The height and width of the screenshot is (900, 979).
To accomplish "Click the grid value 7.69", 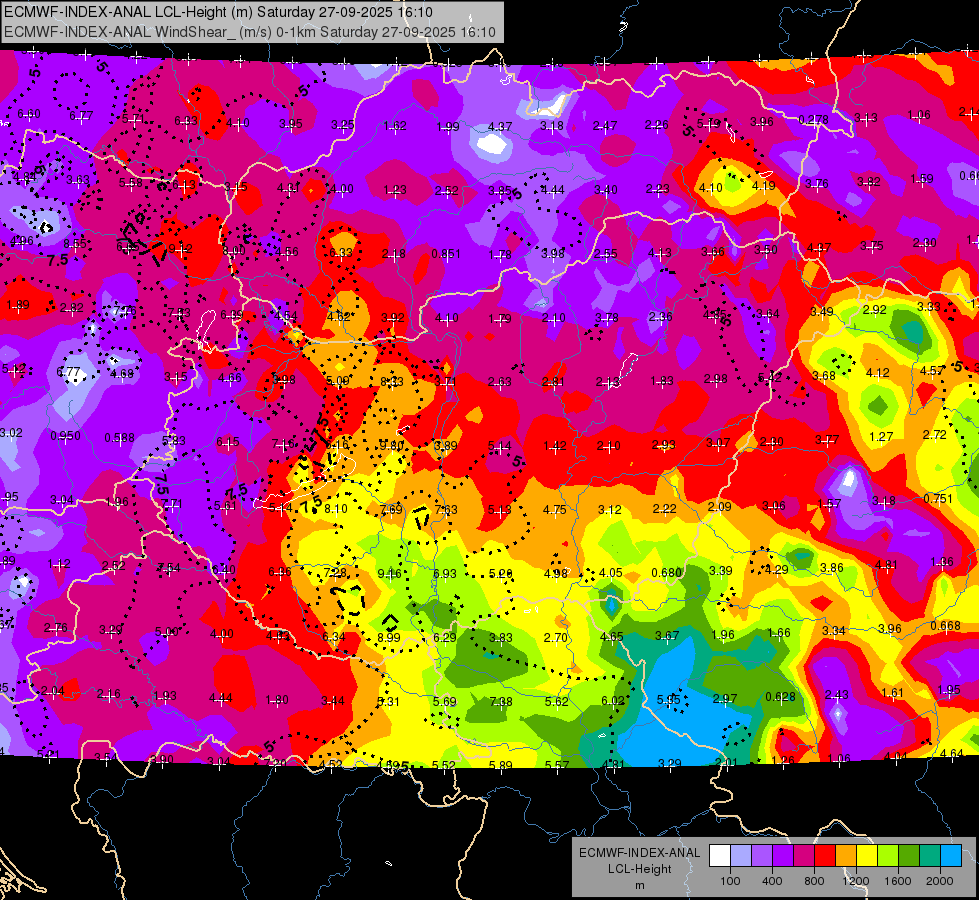I will tap(391, 510).
